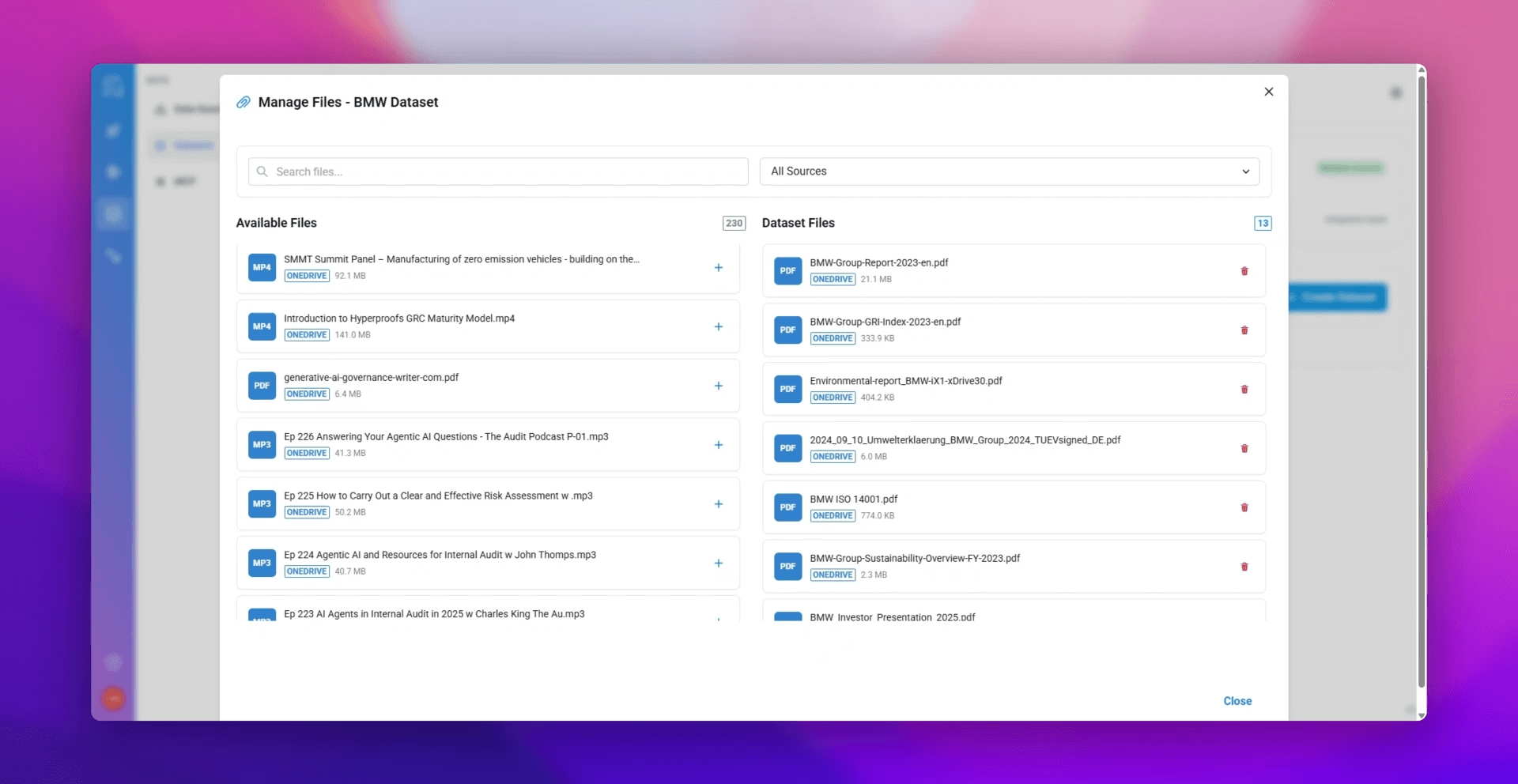Click MP3 icon of Ep 224 podcast
1518x784 pixels.
pyautogui.click(x=262, y=563)
